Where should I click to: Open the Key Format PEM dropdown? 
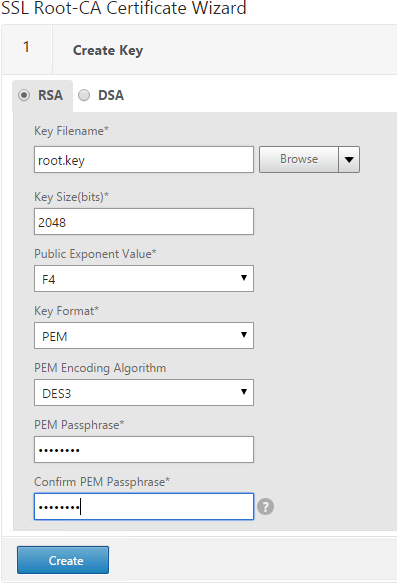pos(144,335)
